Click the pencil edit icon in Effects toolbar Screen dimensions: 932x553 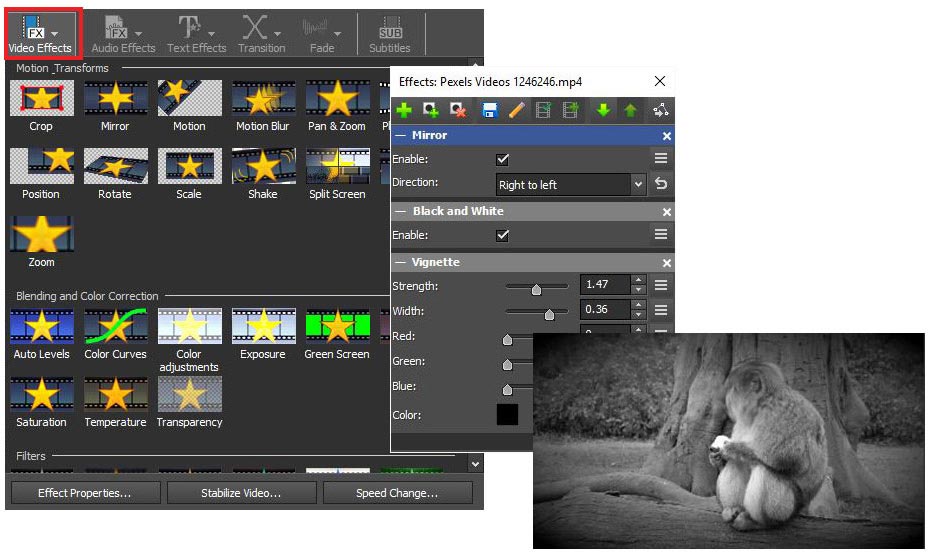[x=517, y=110]
